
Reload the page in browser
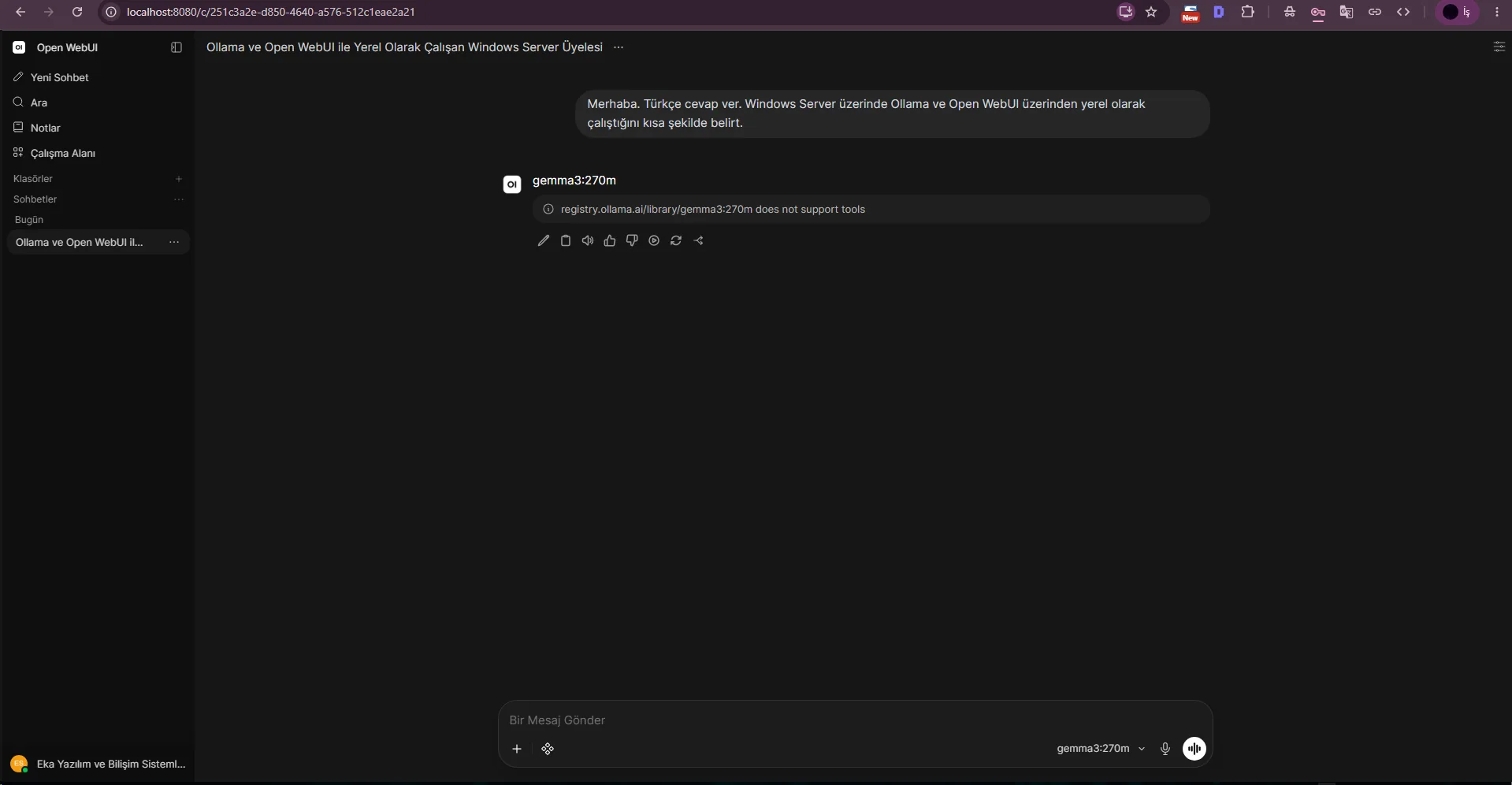coord(77,12)
